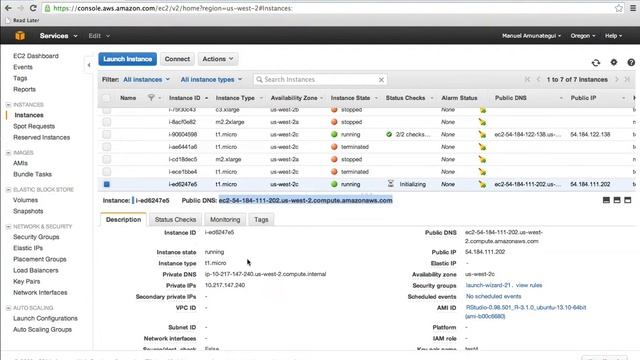Open the All instance types dropdown

211,80
